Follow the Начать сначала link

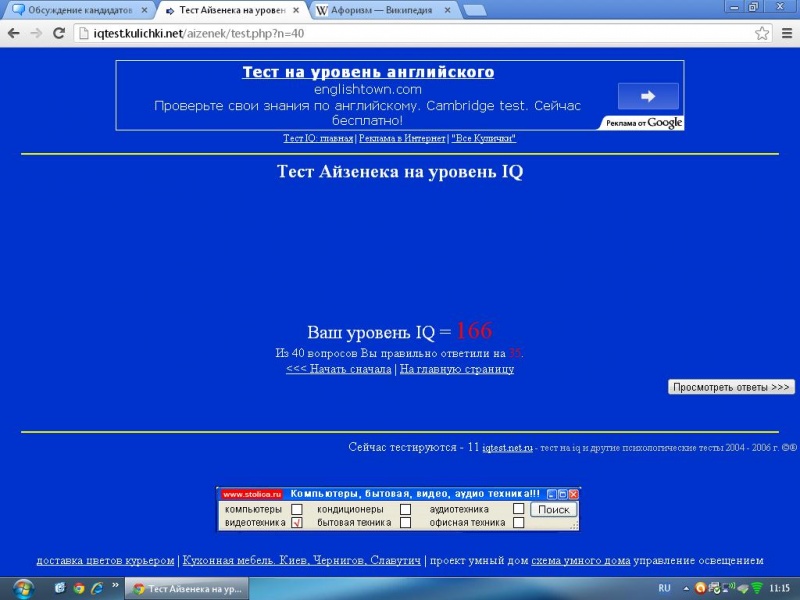click(x=338, y=369)
